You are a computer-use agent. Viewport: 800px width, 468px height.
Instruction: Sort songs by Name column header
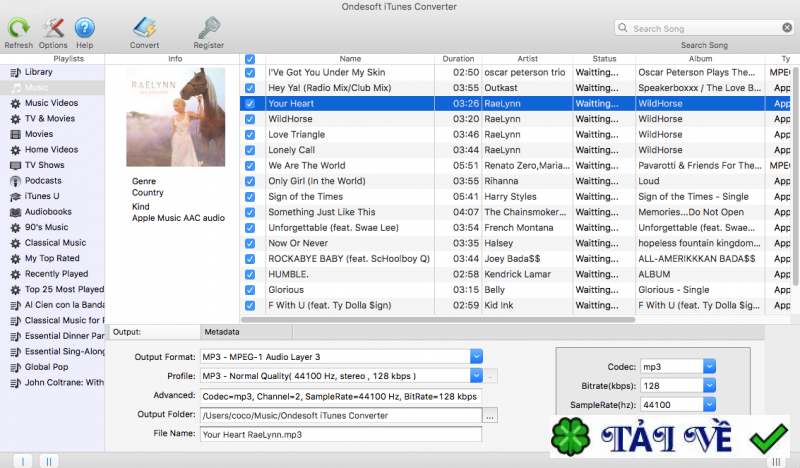click(350, 59)
